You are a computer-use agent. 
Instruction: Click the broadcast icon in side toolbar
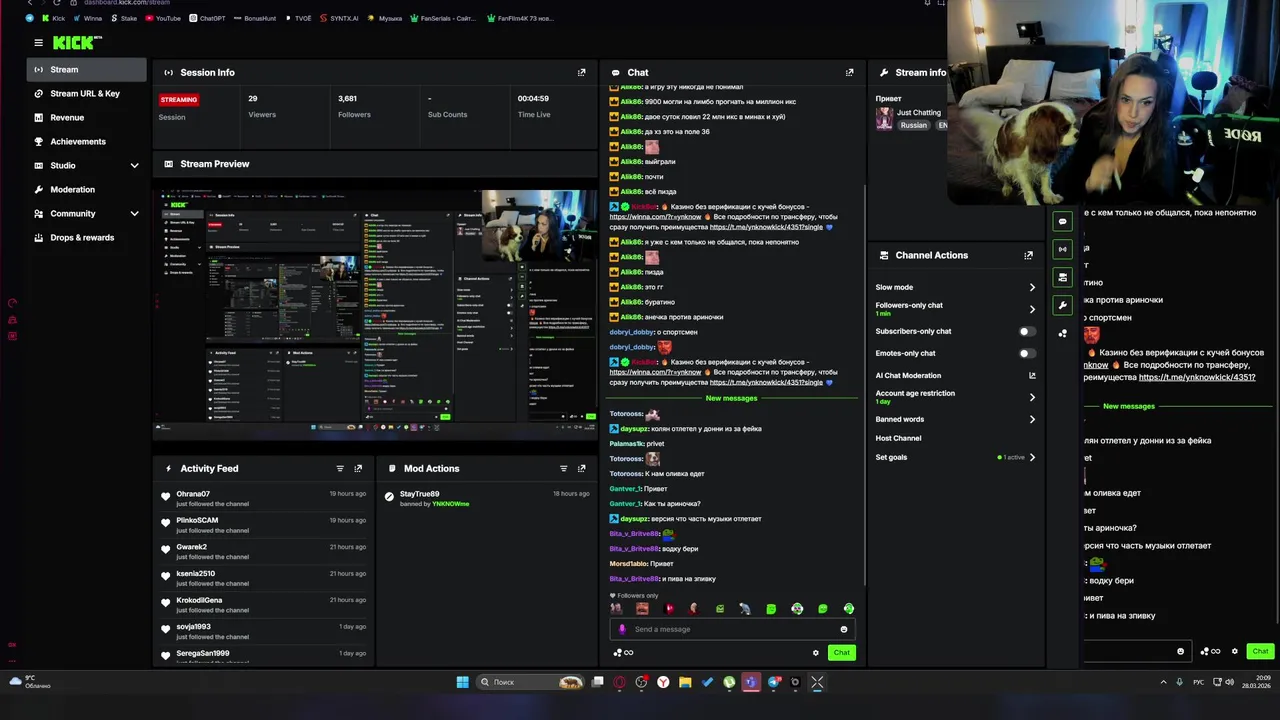point(1062,249)
